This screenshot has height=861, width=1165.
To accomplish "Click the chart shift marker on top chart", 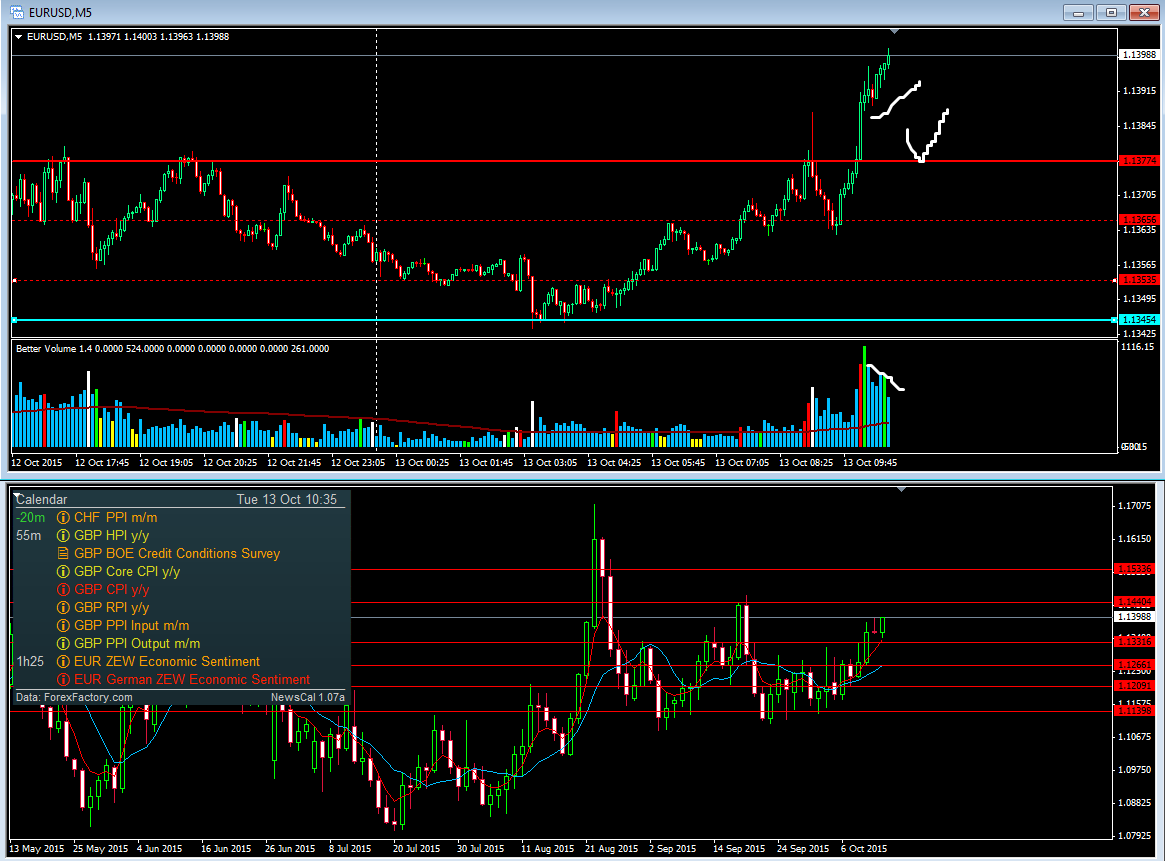I will 895,31.
